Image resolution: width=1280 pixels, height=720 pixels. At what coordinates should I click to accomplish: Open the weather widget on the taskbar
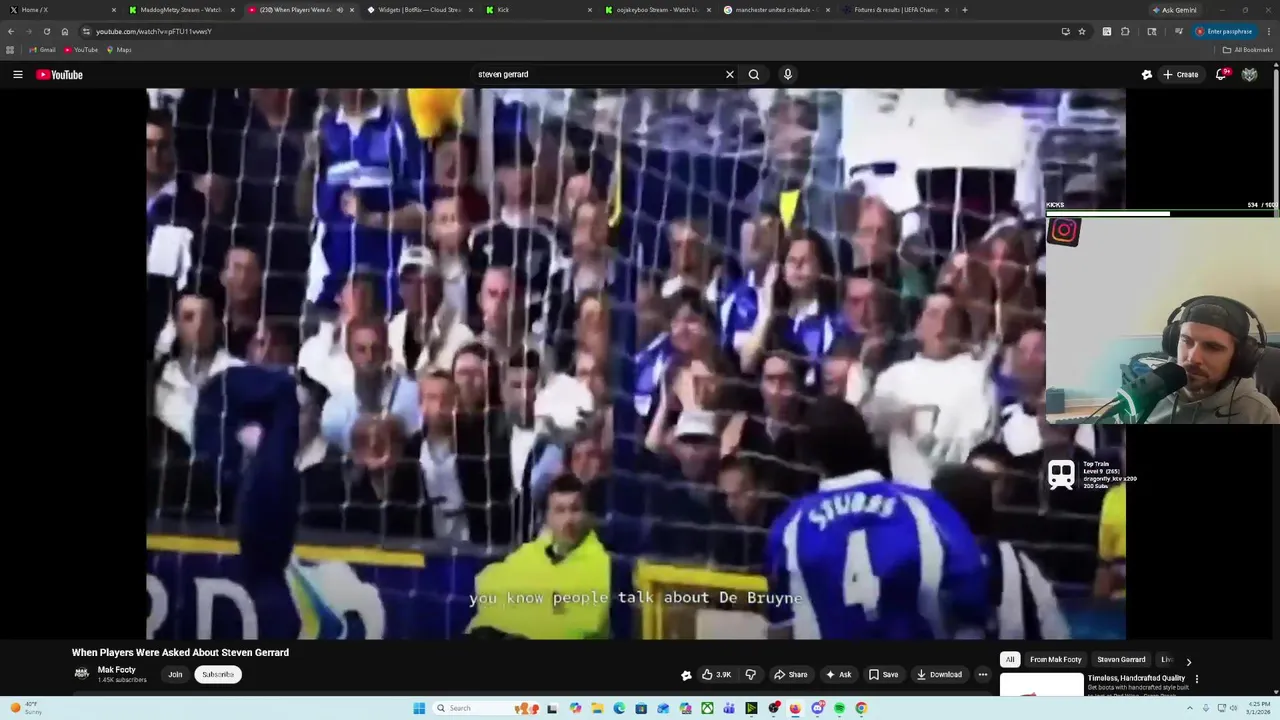[26, 708]
